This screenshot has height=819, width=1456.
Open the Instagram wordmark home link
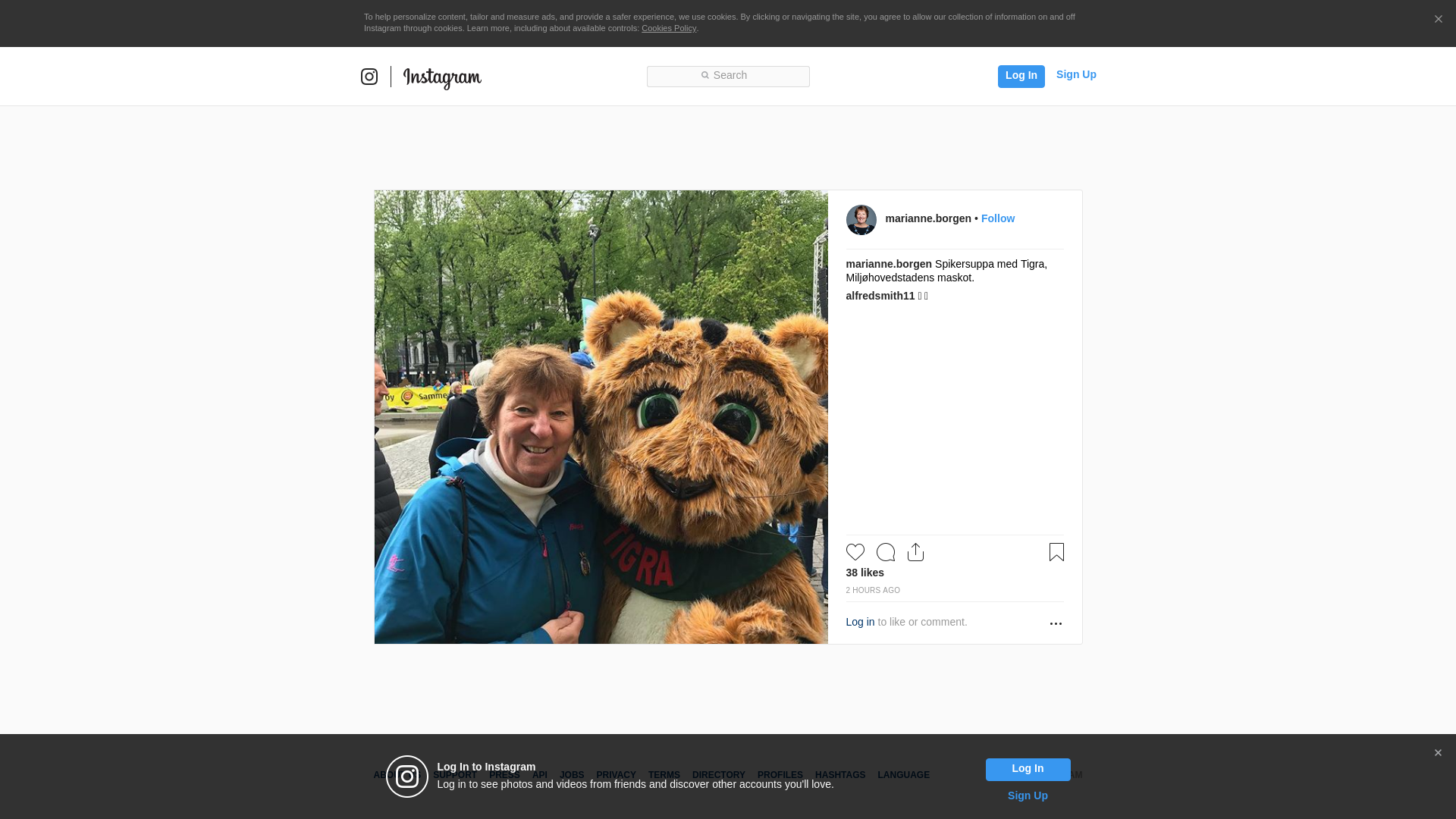[442, 78]
